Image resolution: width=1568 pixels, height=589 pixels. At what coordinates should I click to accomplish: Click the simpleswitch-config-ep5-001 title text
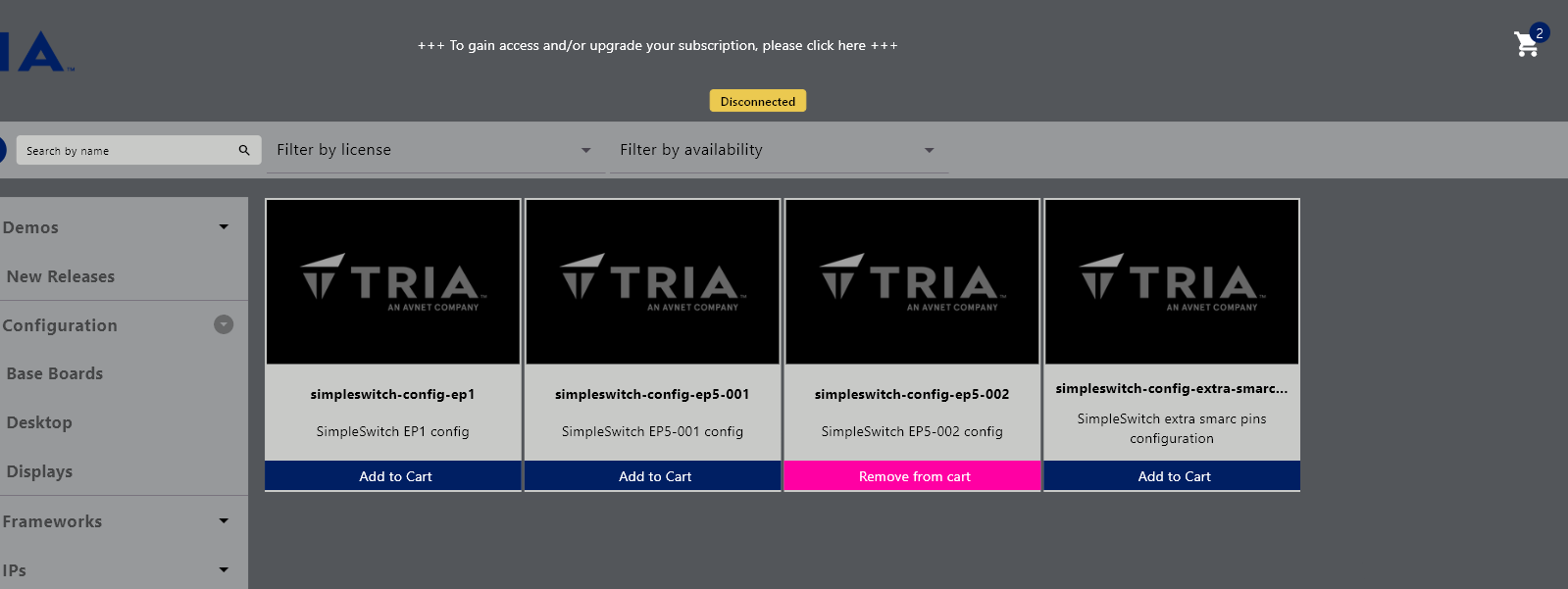652,394
